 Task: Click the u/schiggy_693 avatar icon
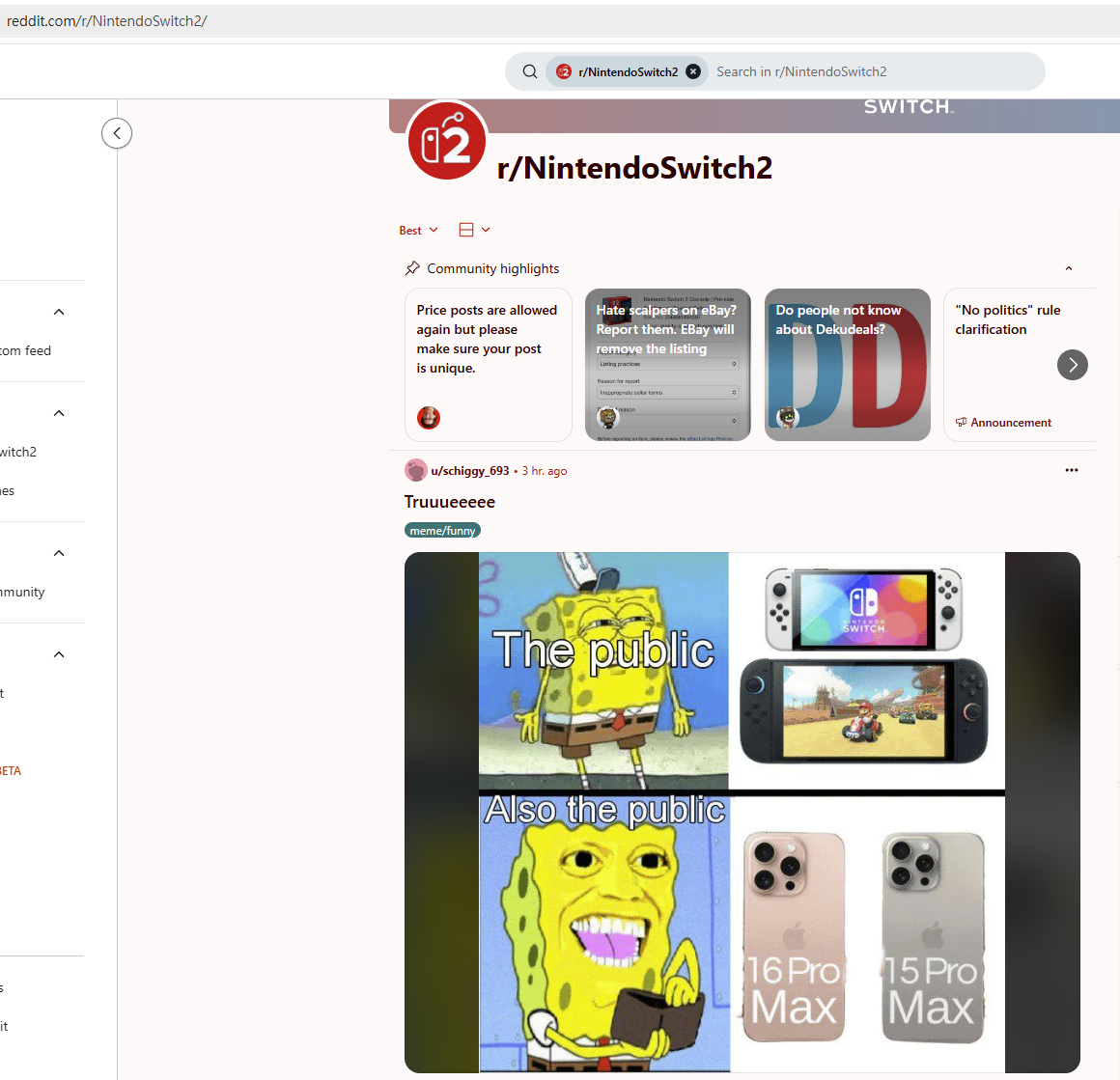(416, 470)
